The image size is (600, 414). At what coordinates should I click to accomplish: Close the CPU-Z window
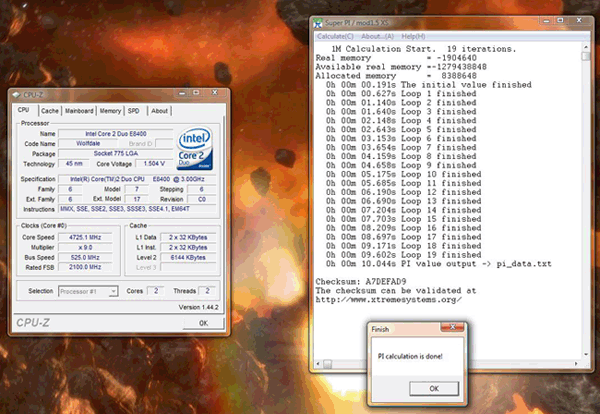[x=215, y=93]
